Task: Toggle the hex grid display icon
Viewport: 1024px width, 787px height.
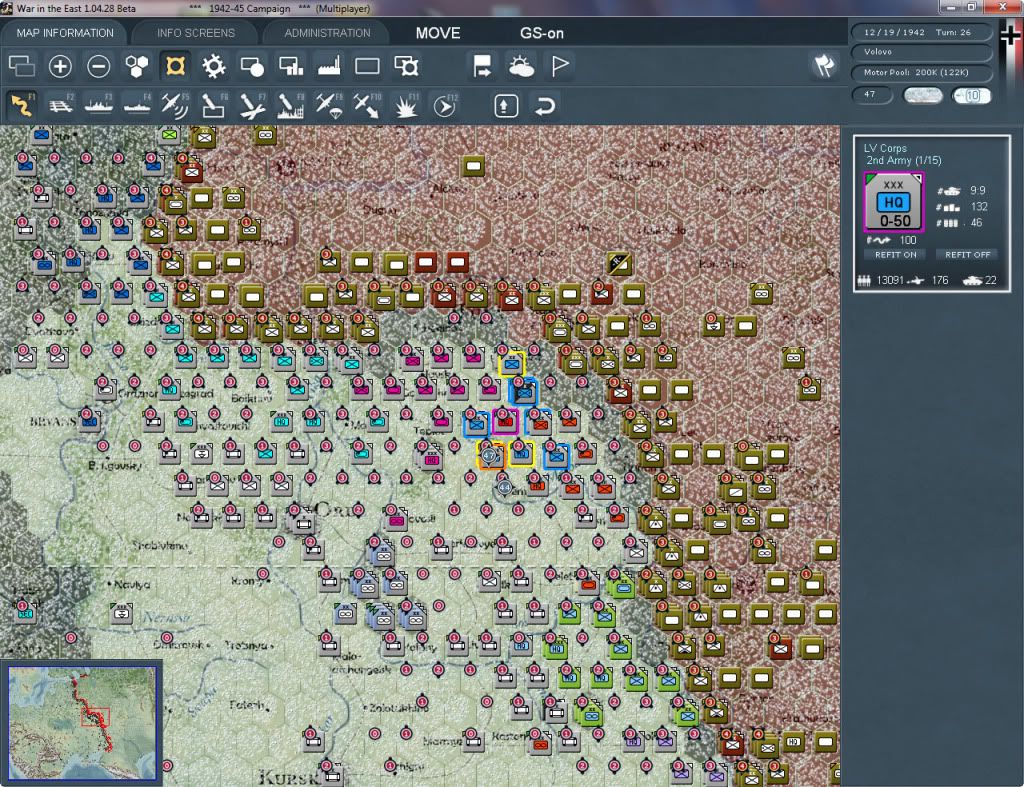Action: [x=136, y=66]
